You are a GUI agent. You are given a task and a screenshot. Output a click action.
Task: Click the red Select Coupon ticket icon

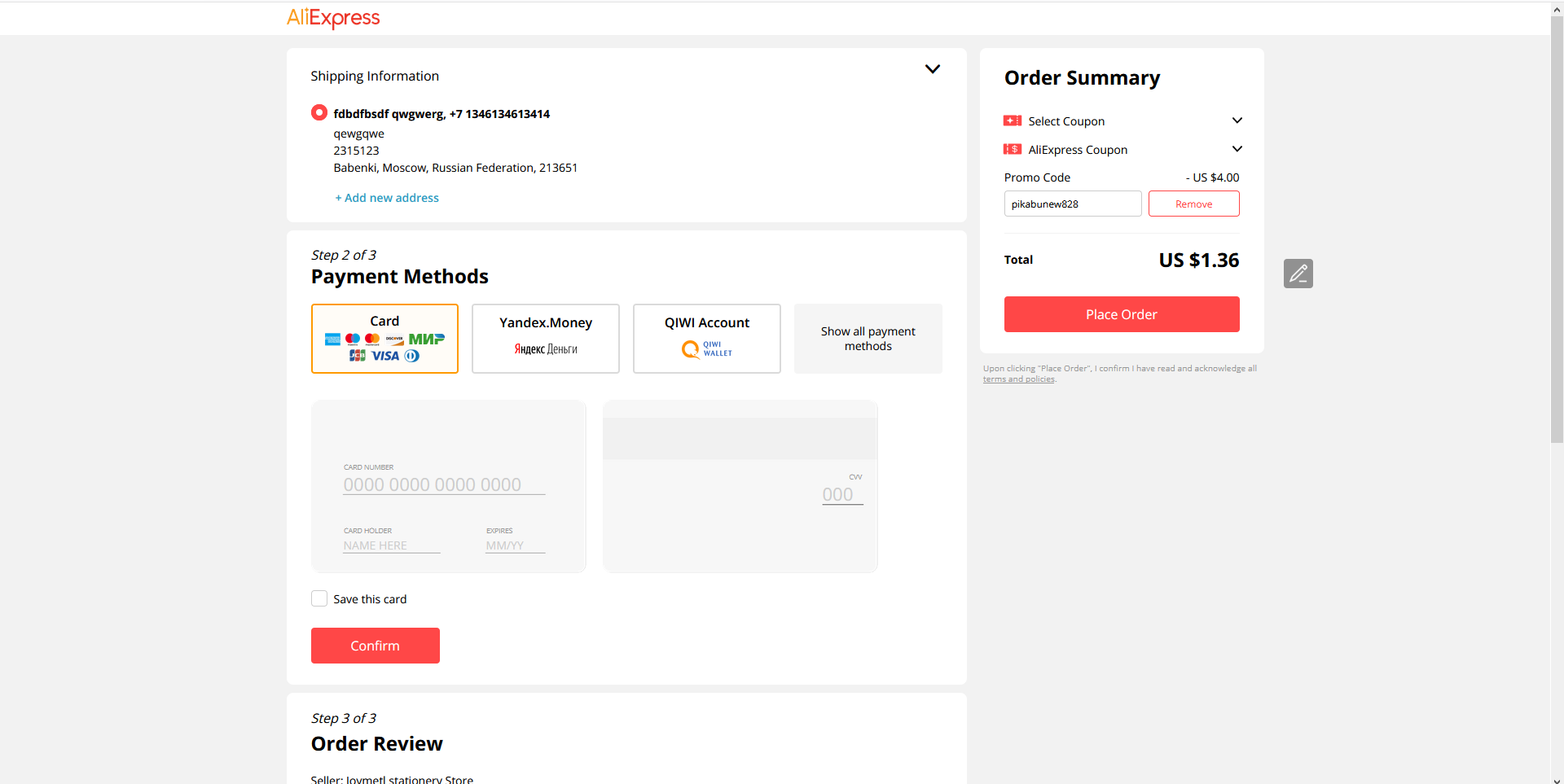coord(1013,120)
